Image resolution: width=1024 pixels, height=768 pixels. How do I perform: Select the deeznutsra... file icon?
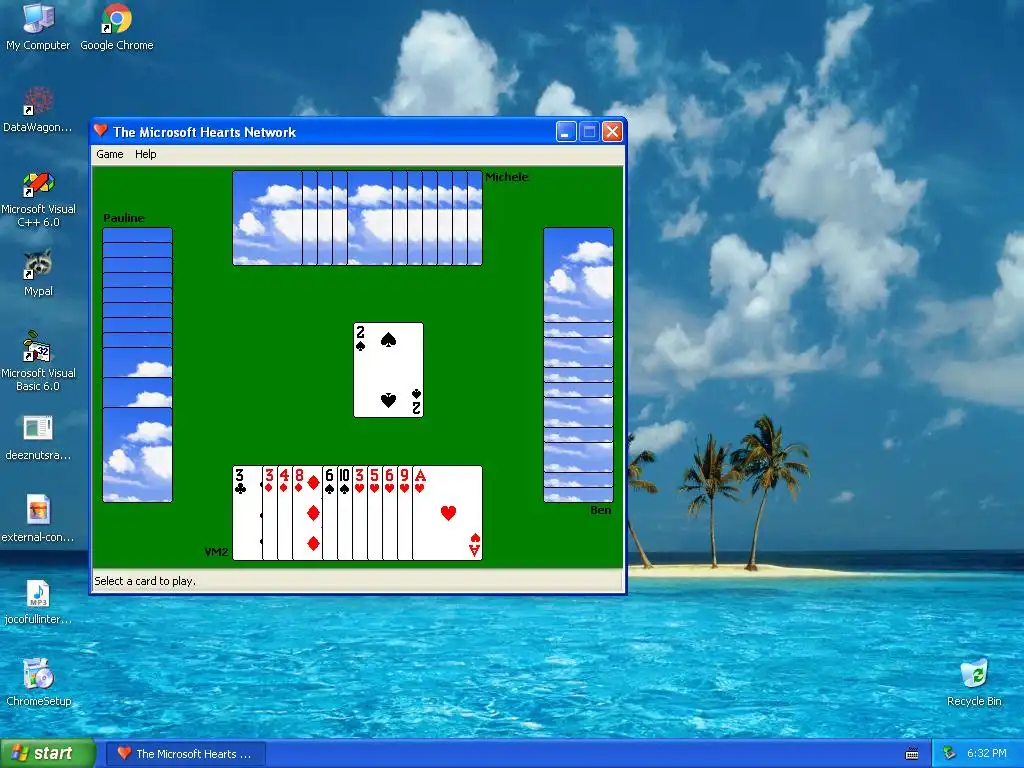pos(38,438)
